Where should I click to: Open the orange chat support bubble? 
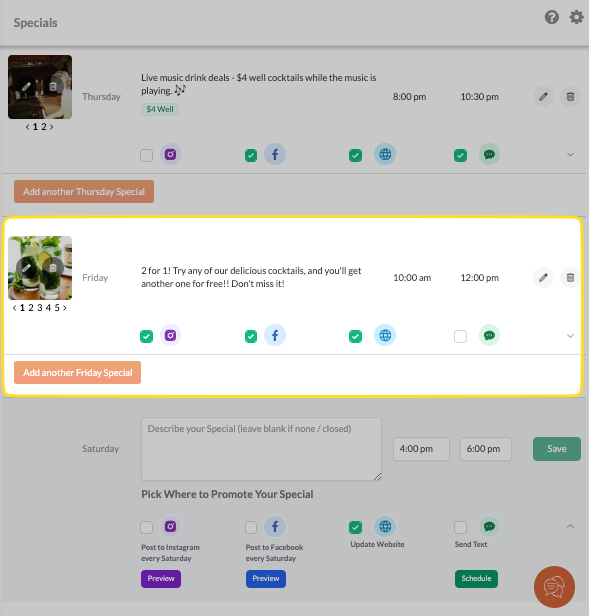(x=554, y=587)
